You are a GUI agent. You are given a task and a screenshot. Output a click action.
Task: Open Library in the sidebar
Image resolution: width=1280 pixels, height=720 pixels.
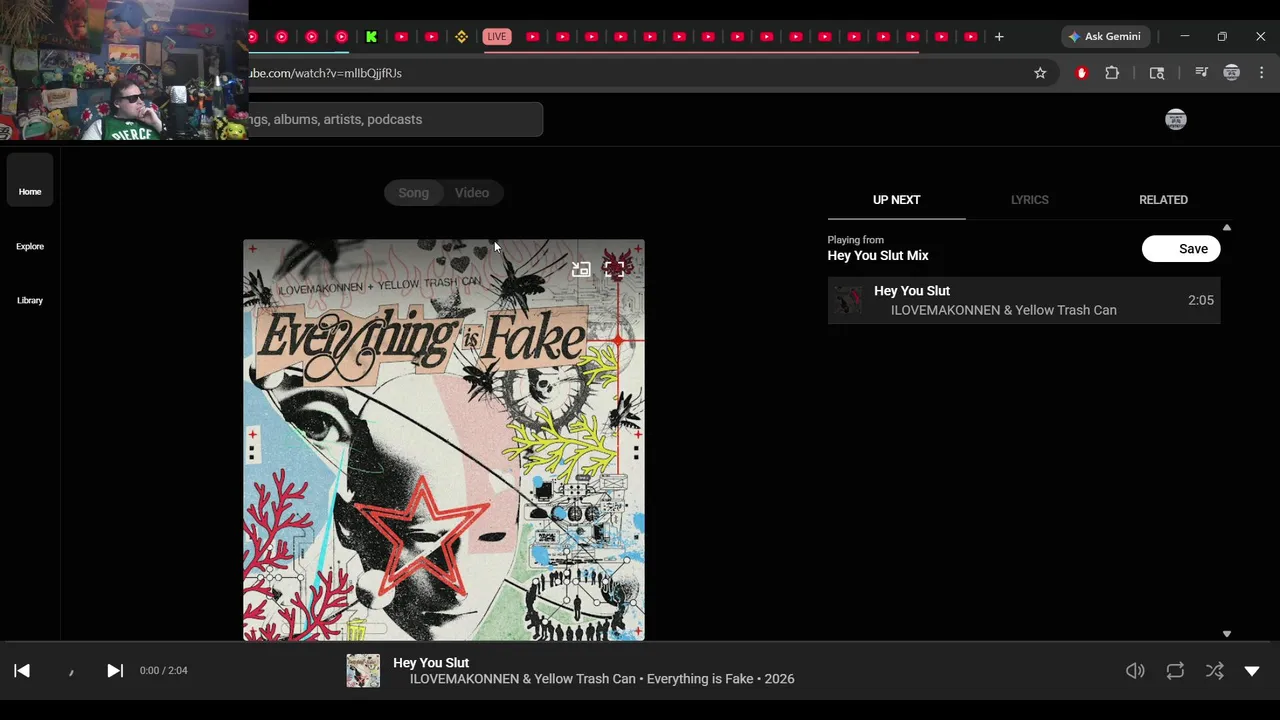click(30, 300)
